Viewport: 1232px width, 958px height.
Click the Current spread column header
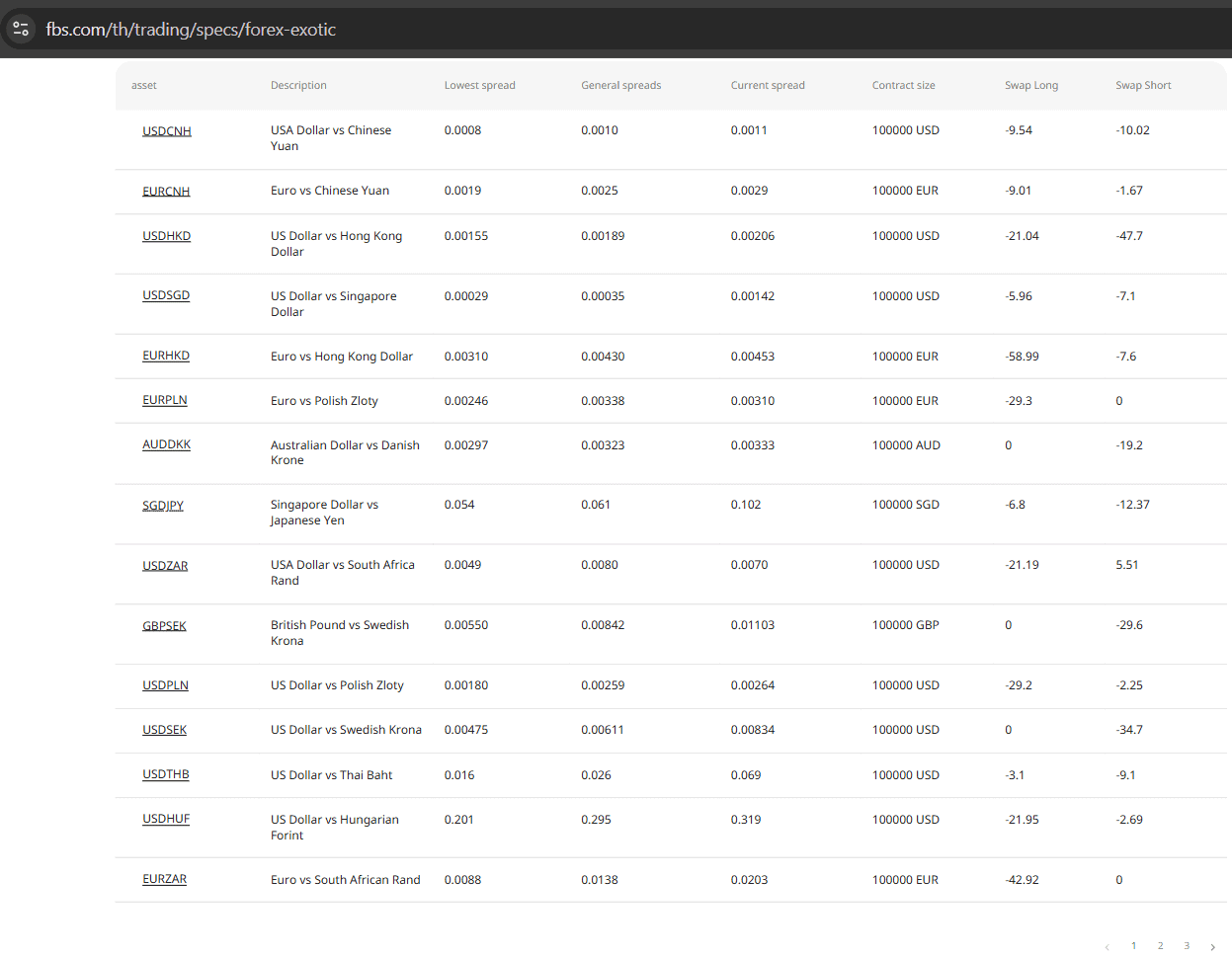(768, 86)
